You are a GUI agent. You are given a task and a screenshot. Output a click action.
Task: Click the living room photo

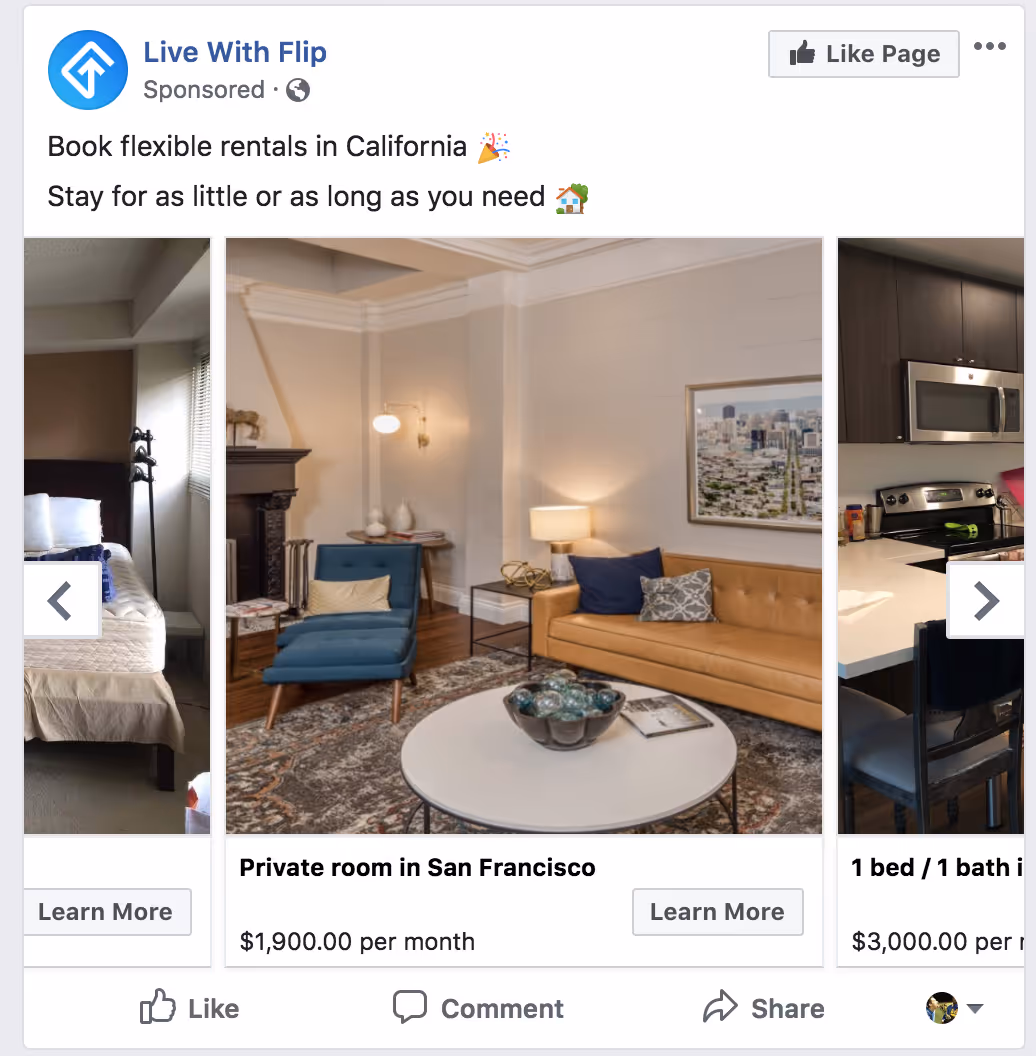tap(524, 536)
